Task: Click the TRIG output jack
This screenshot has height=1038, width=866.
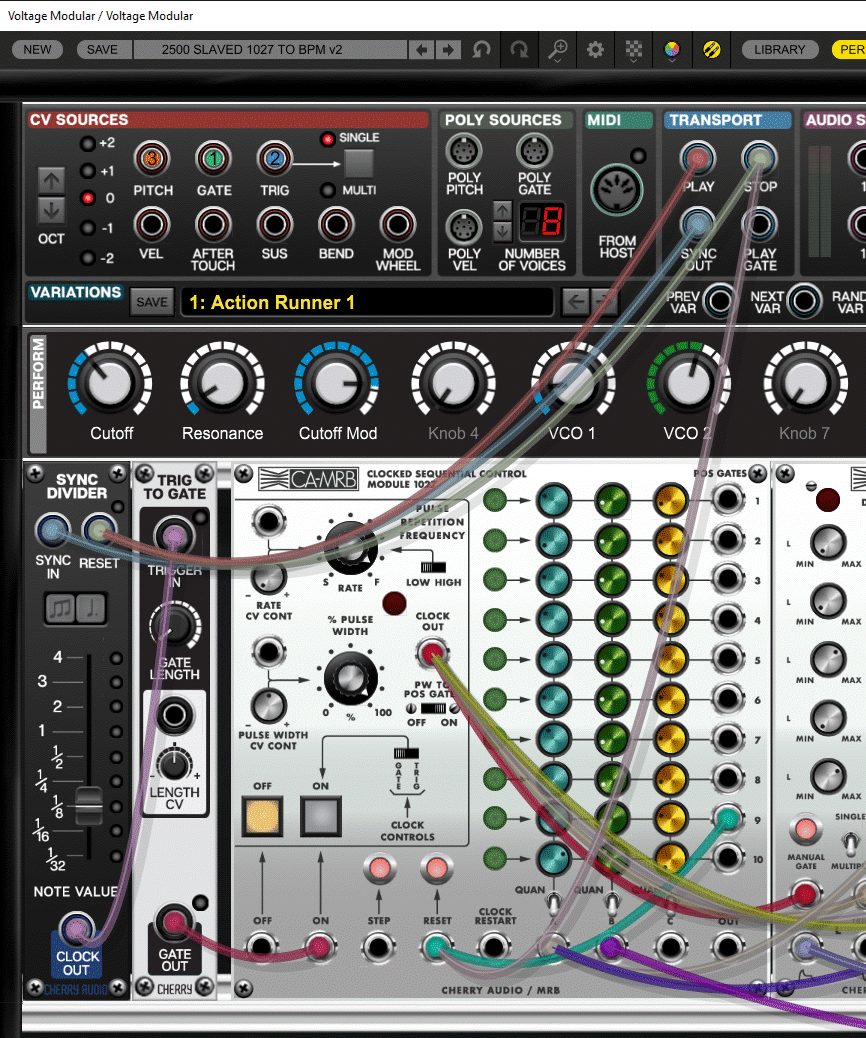Action: point(275,159)
